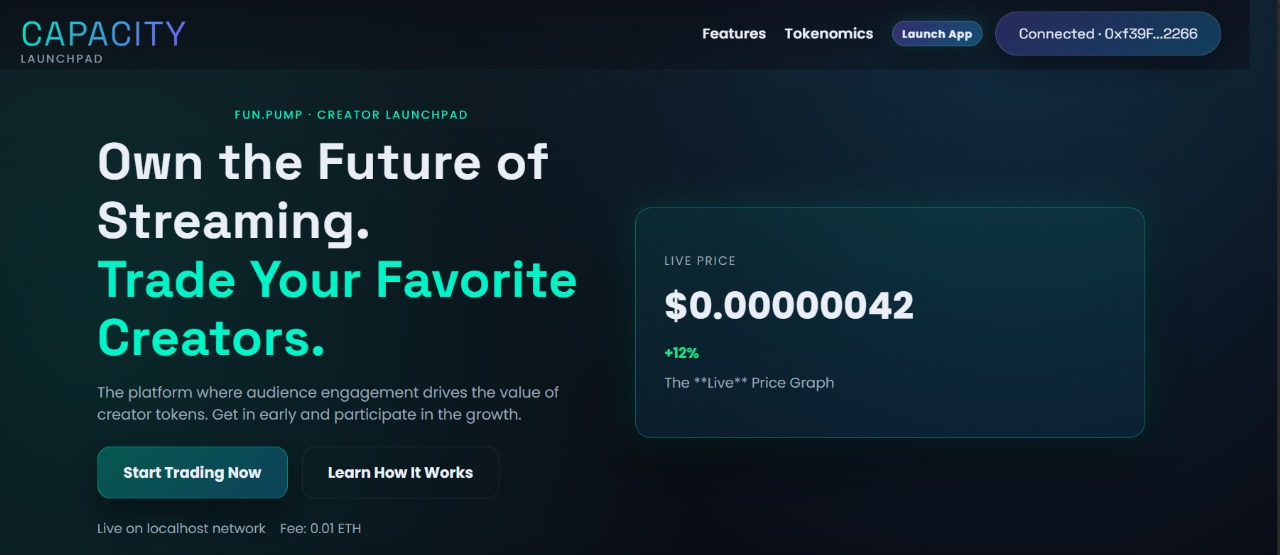Hit Start Trading Now
The width and height of the screenshot is (1280, 555).
(x=192, y=473)
